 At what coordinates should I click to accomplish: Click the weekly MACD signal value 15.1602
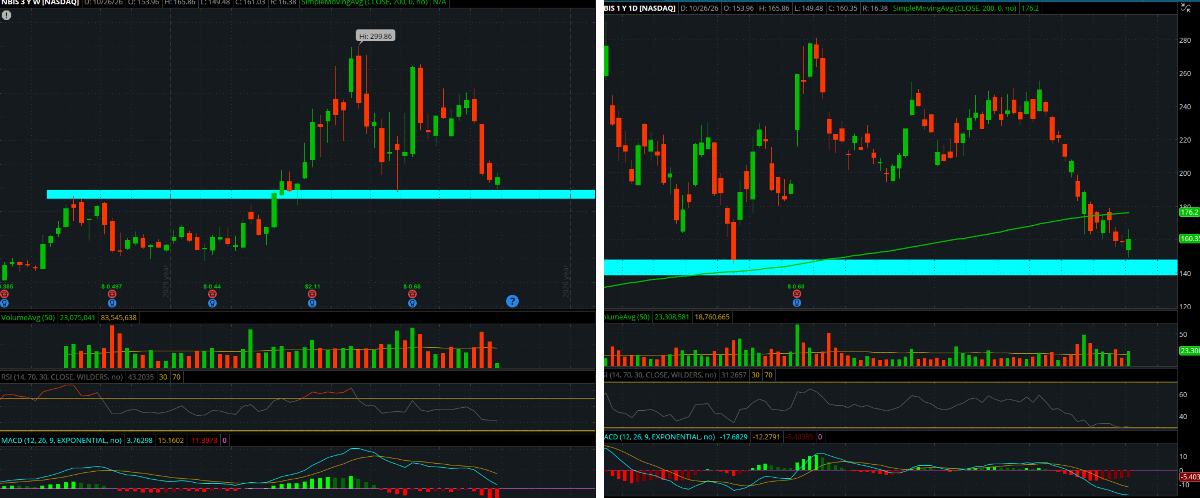pos(171,440)
